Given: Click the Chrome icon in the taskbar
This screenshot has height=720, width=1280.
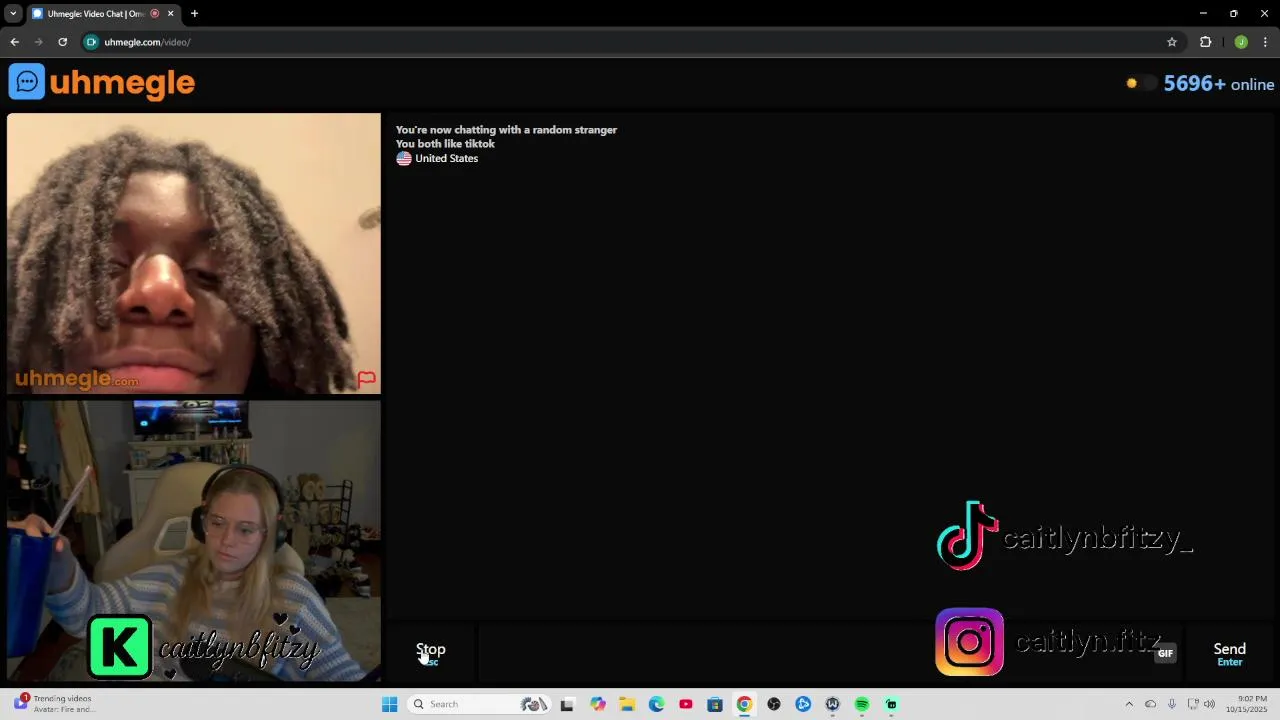Looking at the screenshot, I should point(744,704).
